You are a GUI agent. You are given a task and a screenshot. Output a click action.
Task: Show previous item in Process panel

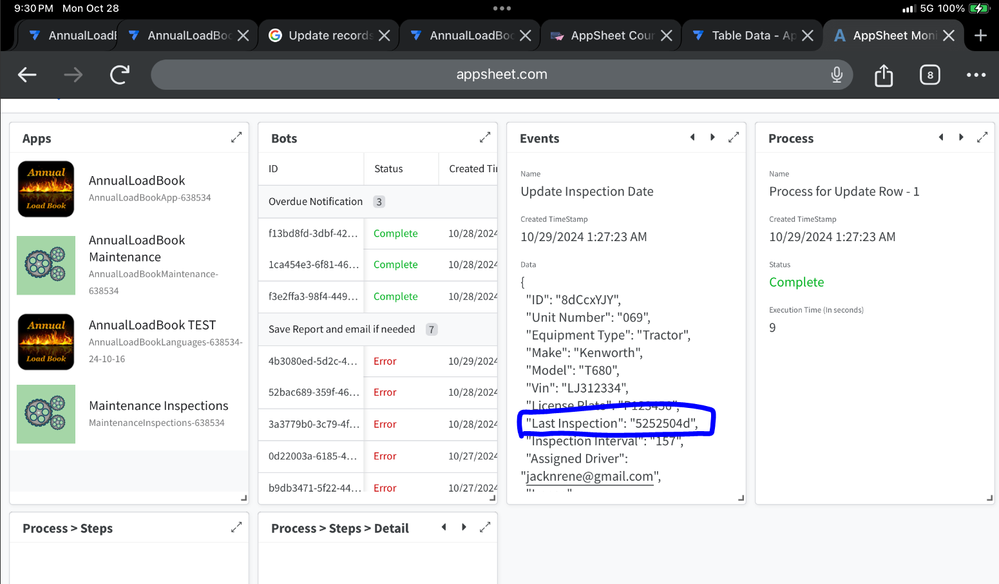pyautogui.click(x=941, y=138)
